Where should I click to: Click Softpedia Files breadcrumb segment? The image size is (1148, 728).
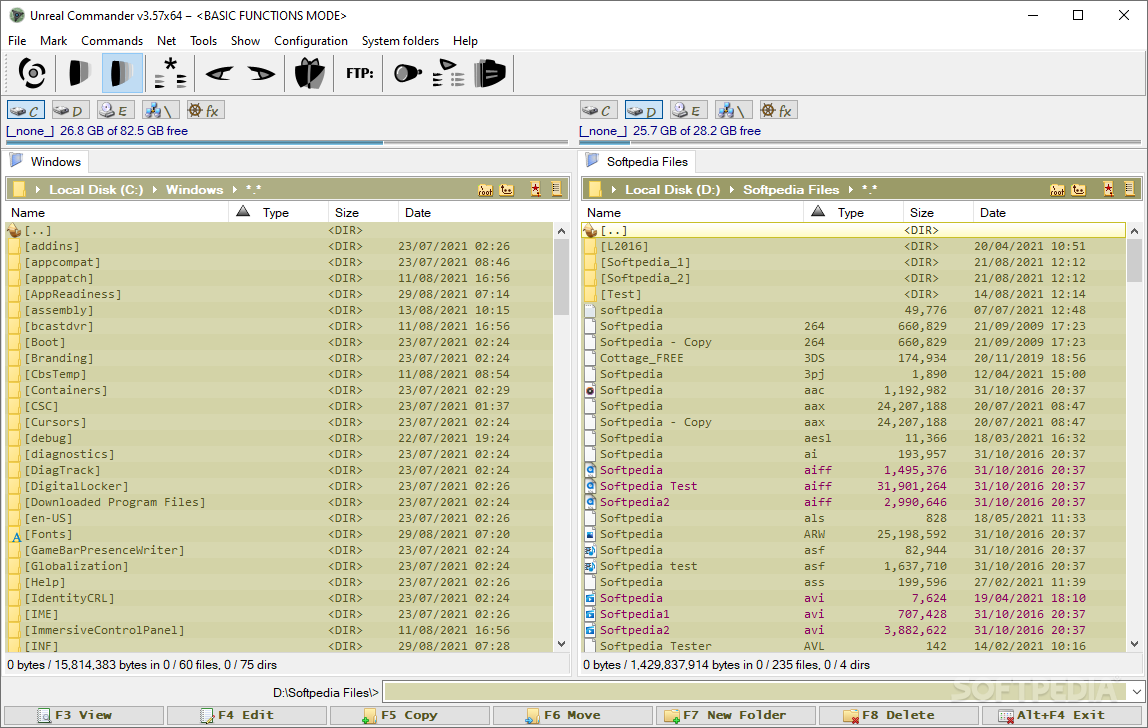791,190
